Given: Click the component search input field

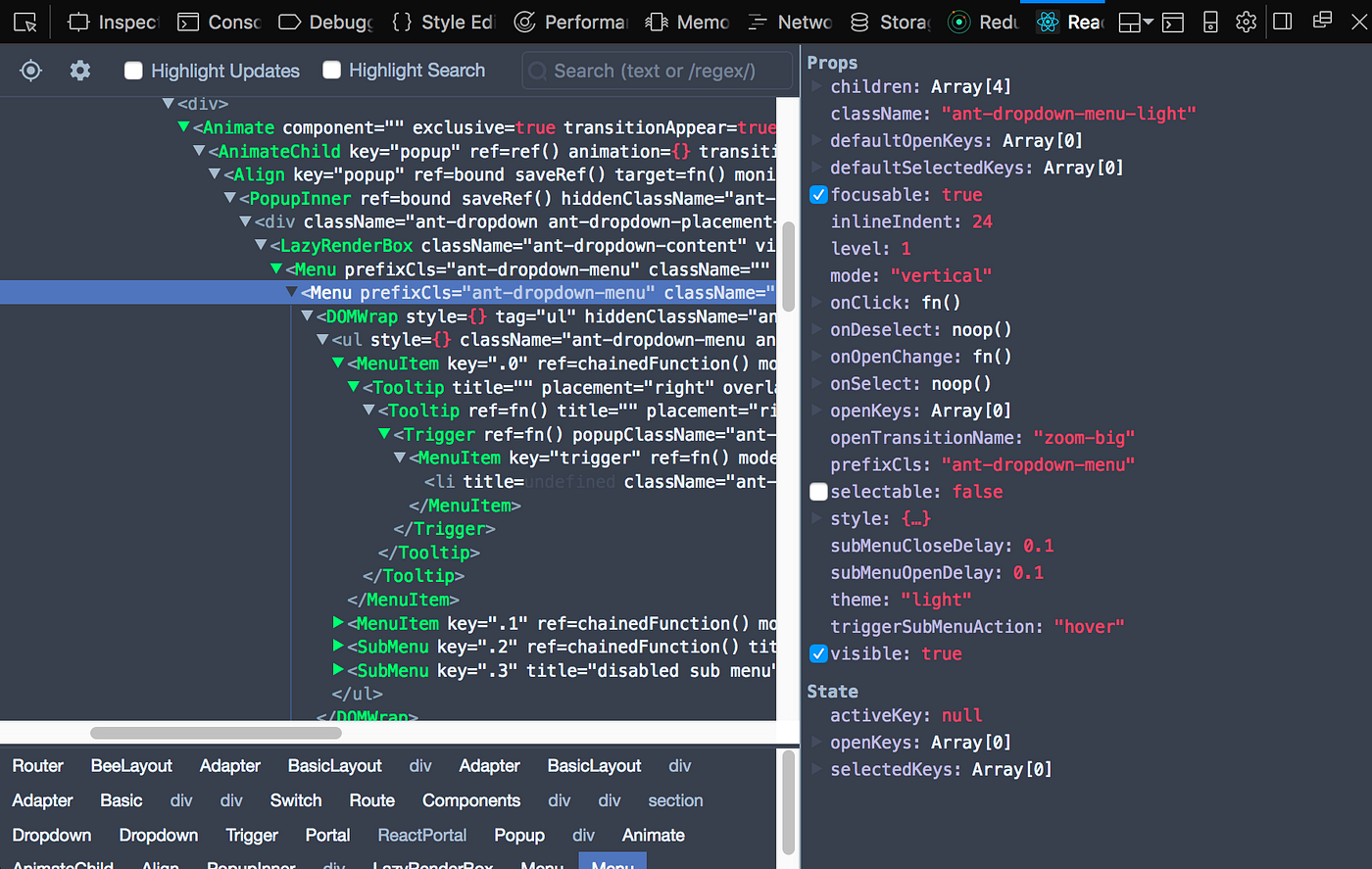Looking at the screenshot, I should pyautogui.click(x=657, y=70).
